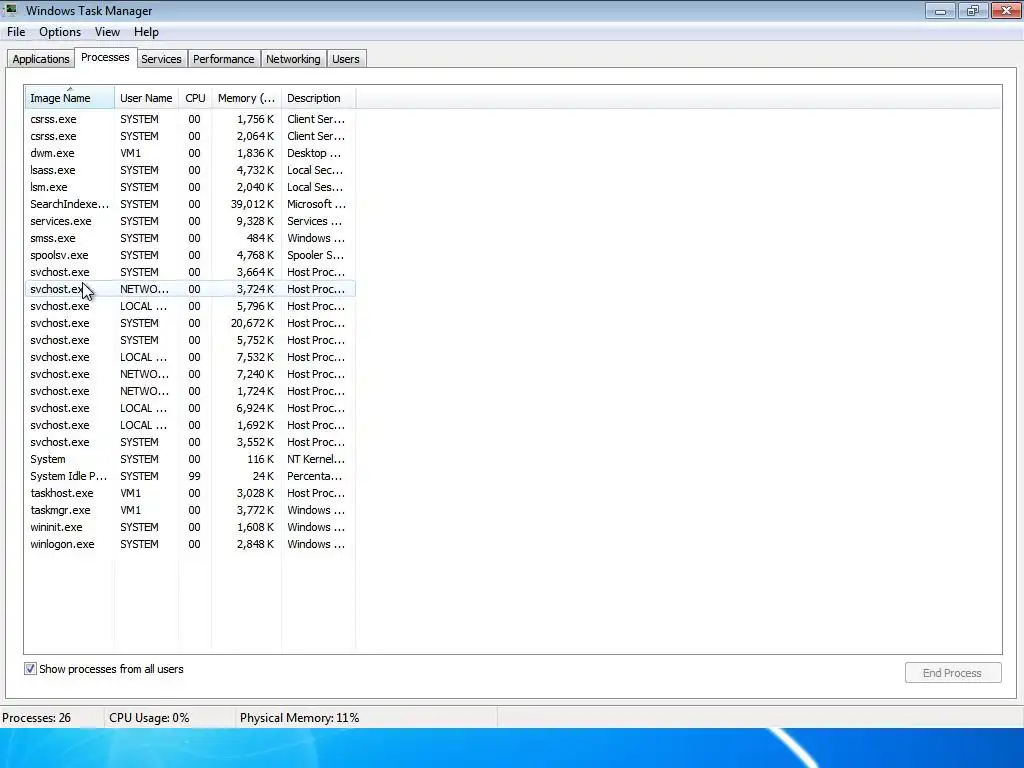Select the csrss.exe row using 1,756 K
The image size is (1024, 768).
click(x=190, y=119)
